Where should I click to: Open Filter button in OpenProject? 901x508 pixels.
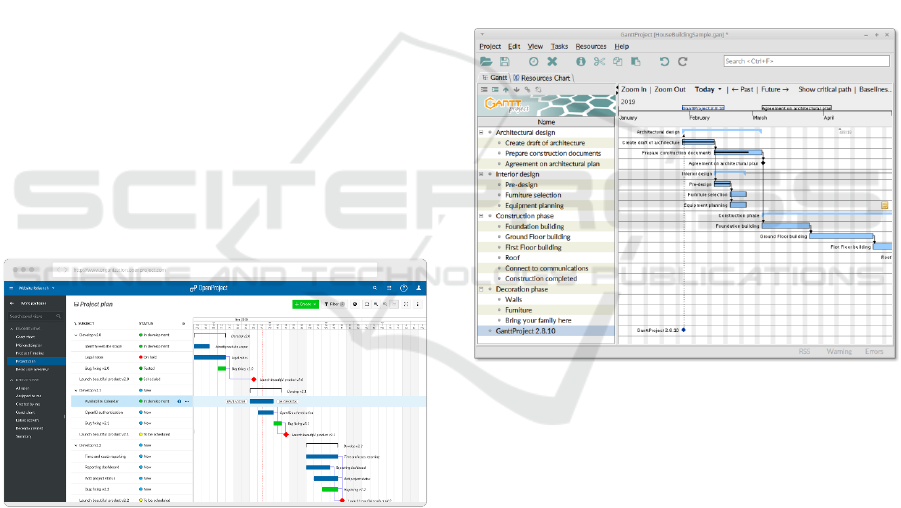pyautogui.click(x=334, y=304)
